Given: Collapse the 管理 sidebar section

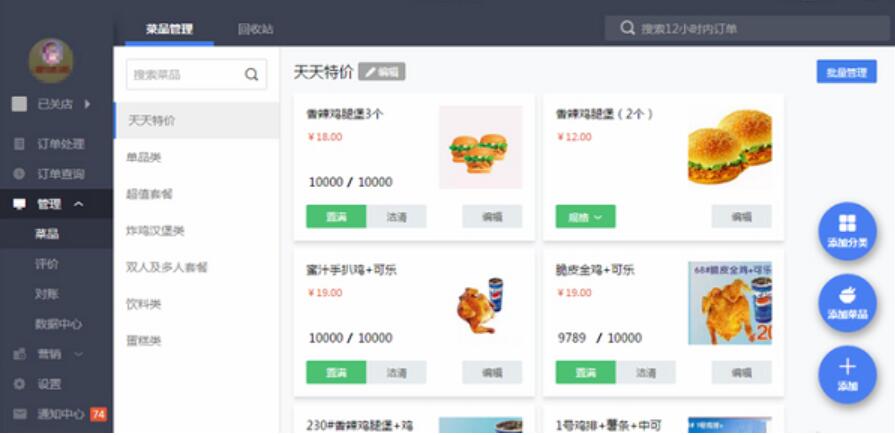Looking at the screenshot, I should tap(79, 204).
